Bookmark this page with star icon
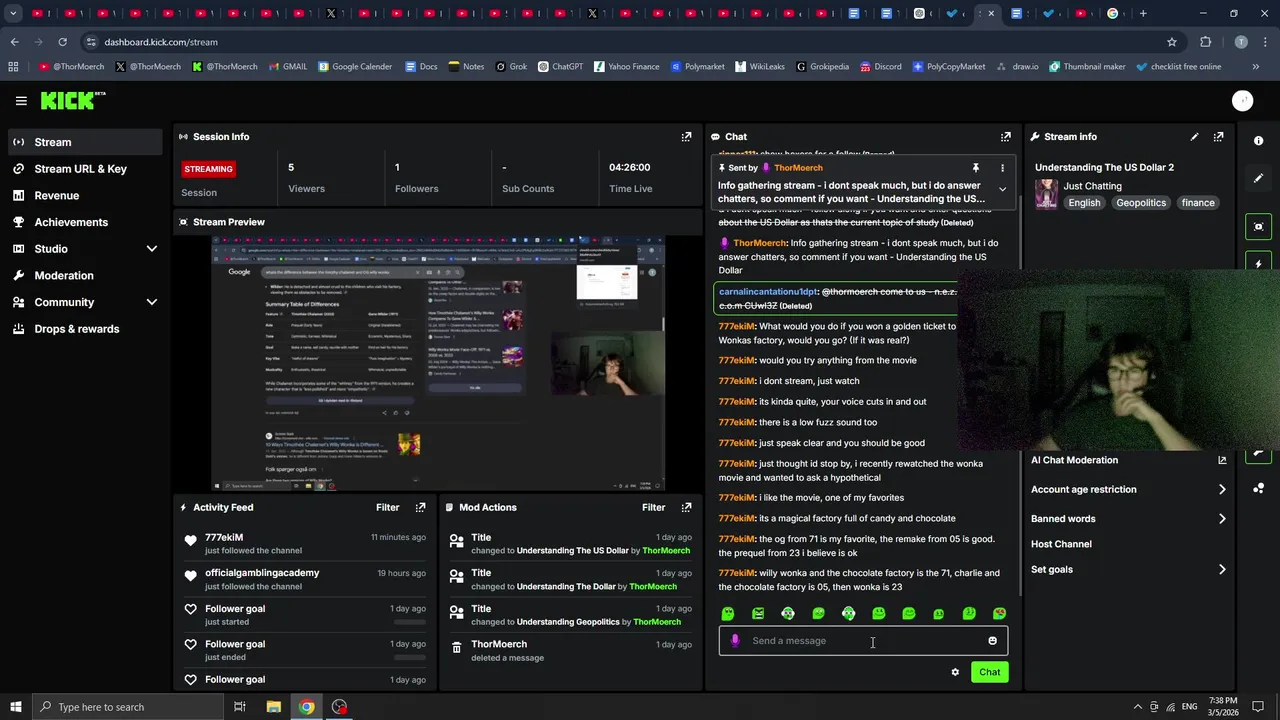1280x720 pixels. pyautogui.click(x=1172, y=42)
